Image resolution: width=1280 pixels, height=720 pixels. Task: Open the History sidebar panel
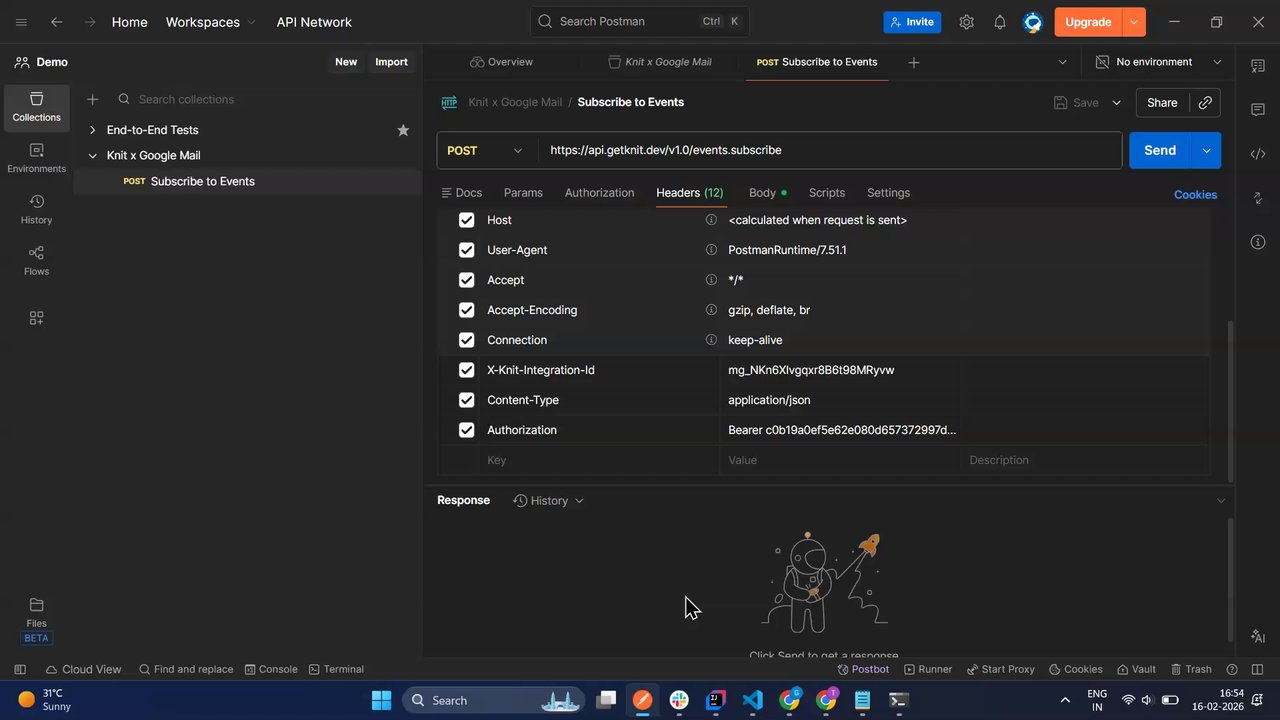(x=36, y=209)
